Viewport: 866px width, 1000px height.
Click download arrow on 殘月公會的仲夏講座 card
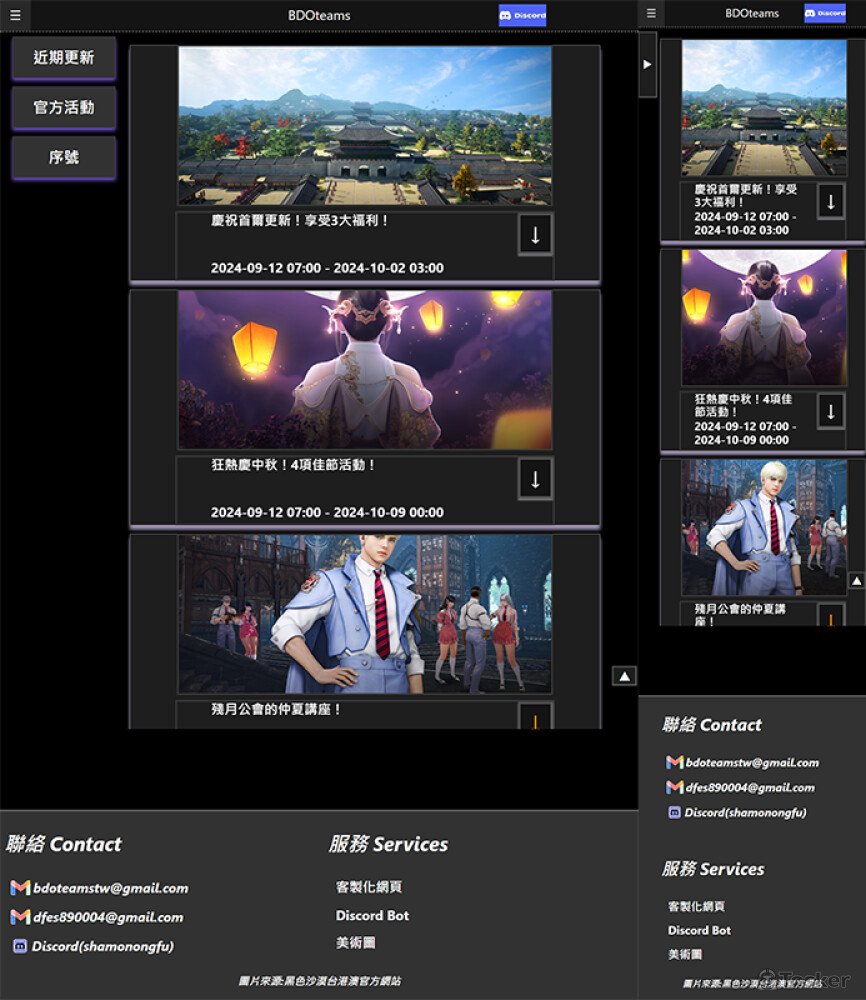534,718
